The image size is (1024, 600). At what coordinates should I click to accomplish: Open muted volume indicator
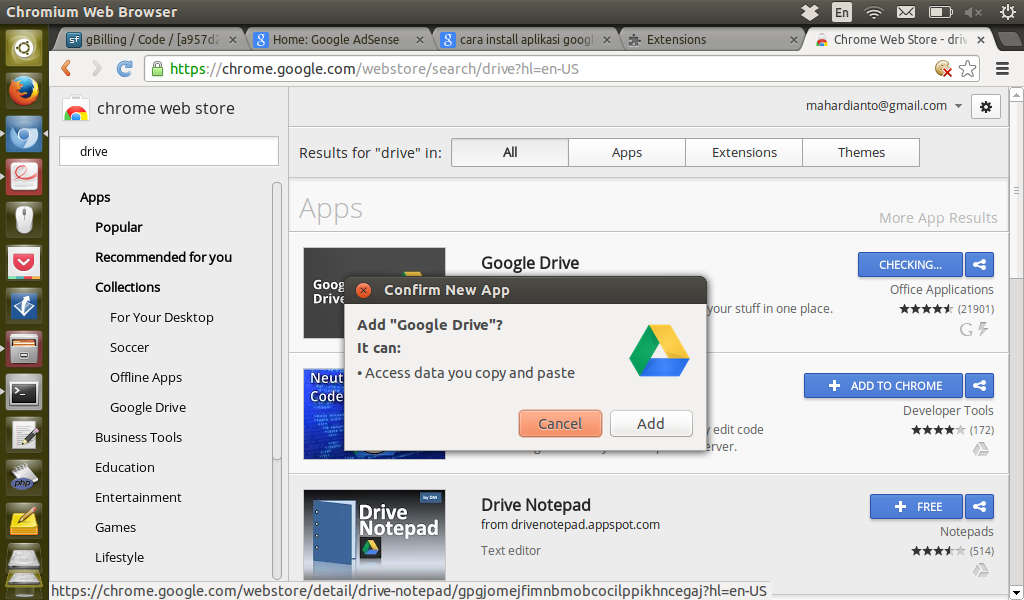[x=973, y=12]
